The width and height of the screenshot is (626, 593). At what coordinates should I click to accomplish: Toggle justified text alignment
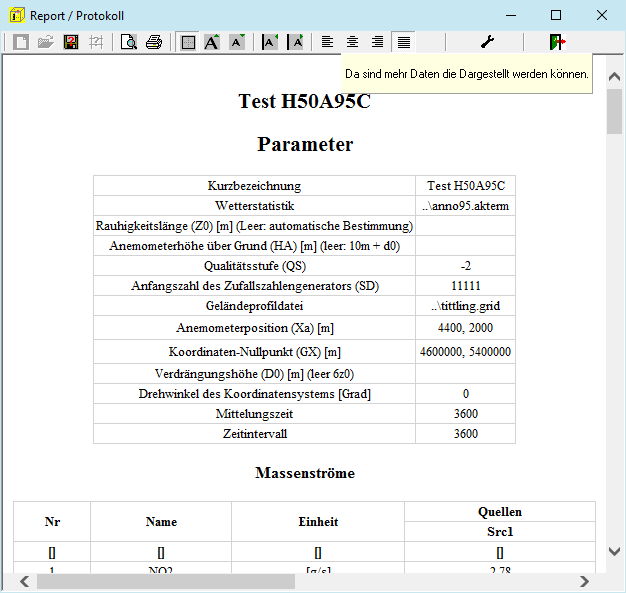coord(404,42)
